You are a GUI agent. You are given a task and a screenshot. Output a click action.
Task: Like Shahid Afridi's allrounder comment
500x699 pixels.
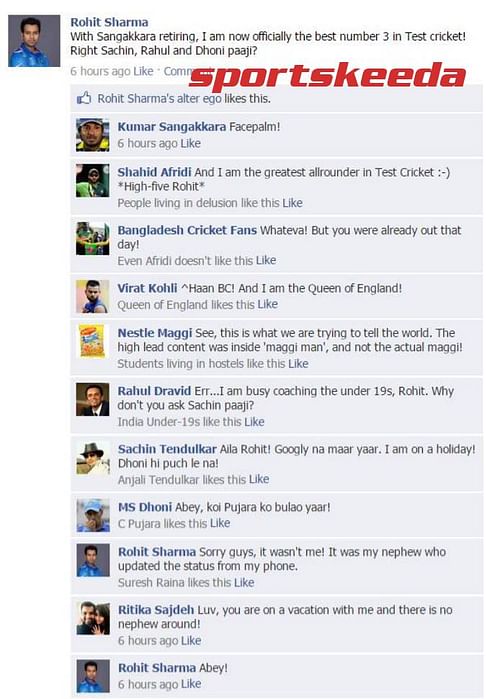coord(292,203)
